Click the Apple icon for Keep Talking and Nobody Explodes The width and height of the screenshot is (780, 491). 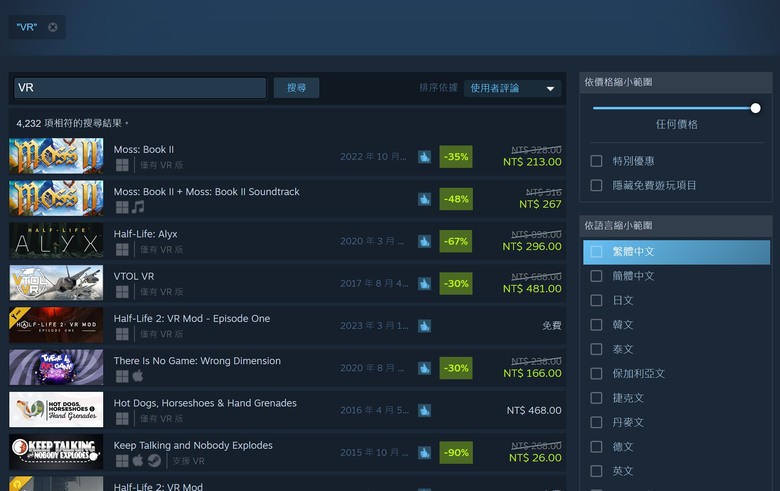tap(138, 460)
